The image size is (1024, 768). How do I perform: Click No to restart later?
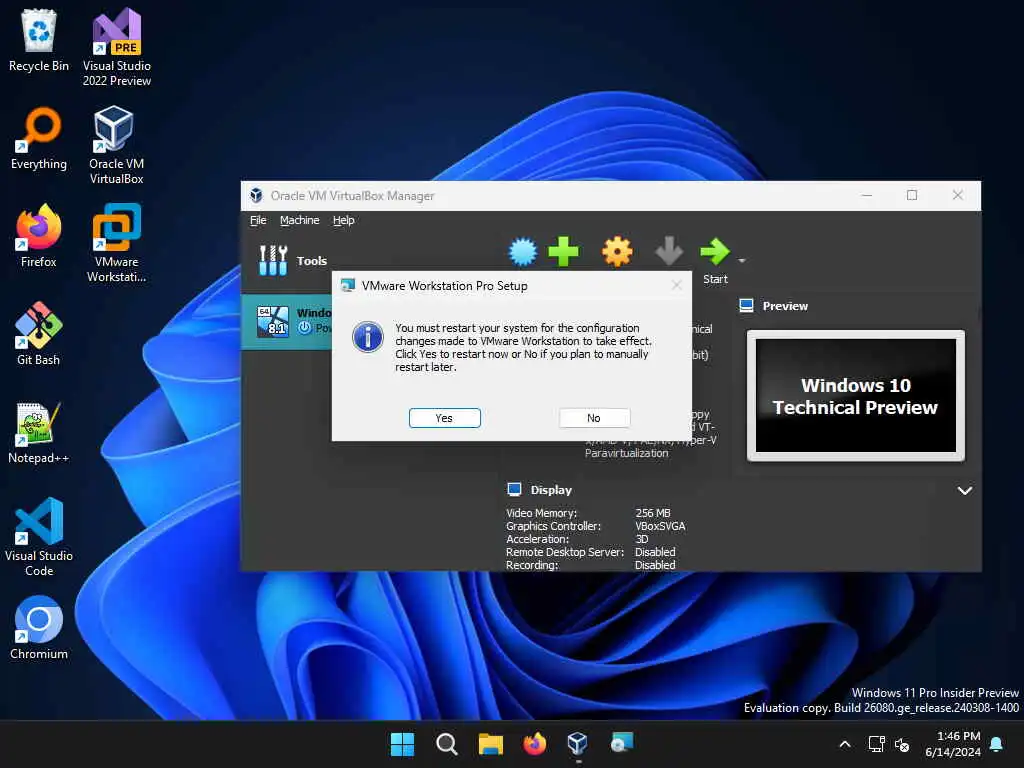point(594,418)
